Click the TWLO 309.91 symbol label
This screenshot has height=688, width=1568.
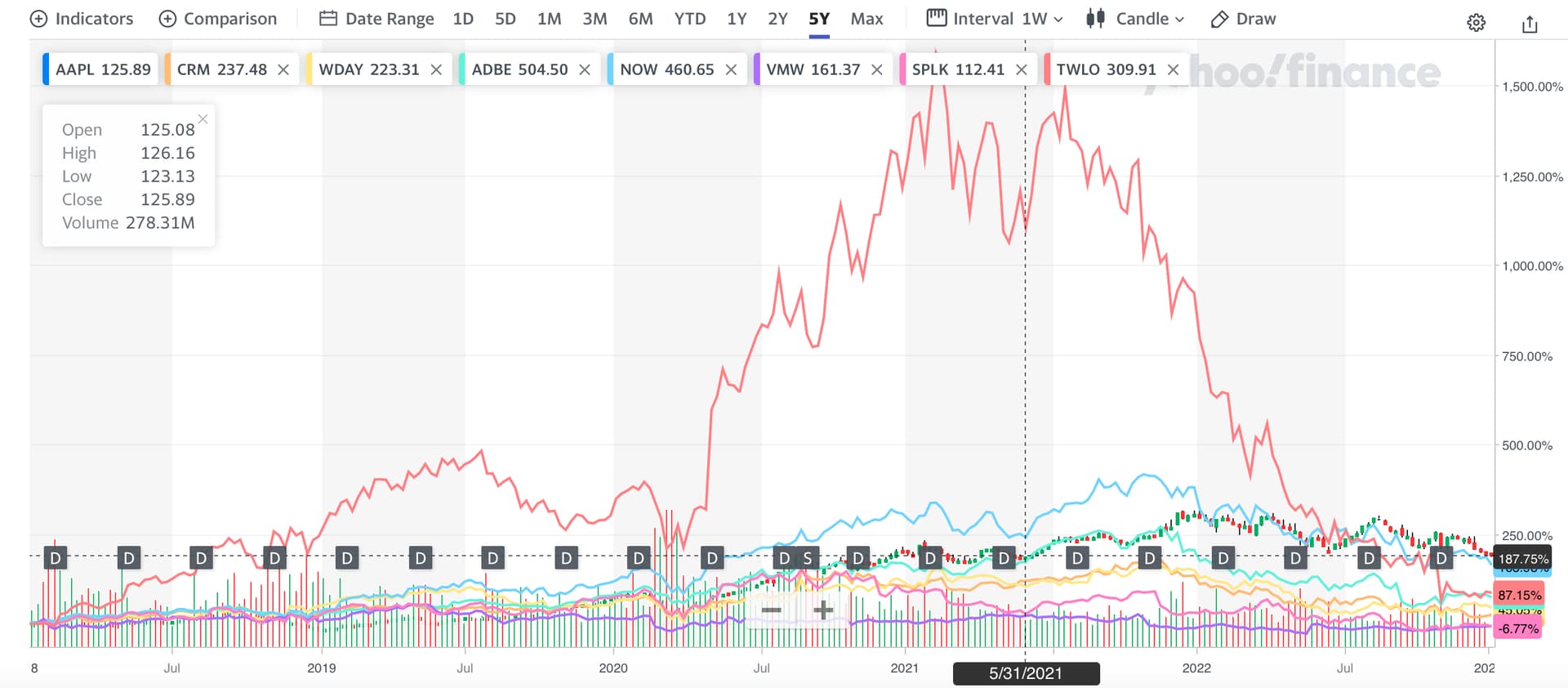(x=1106, y=69)
